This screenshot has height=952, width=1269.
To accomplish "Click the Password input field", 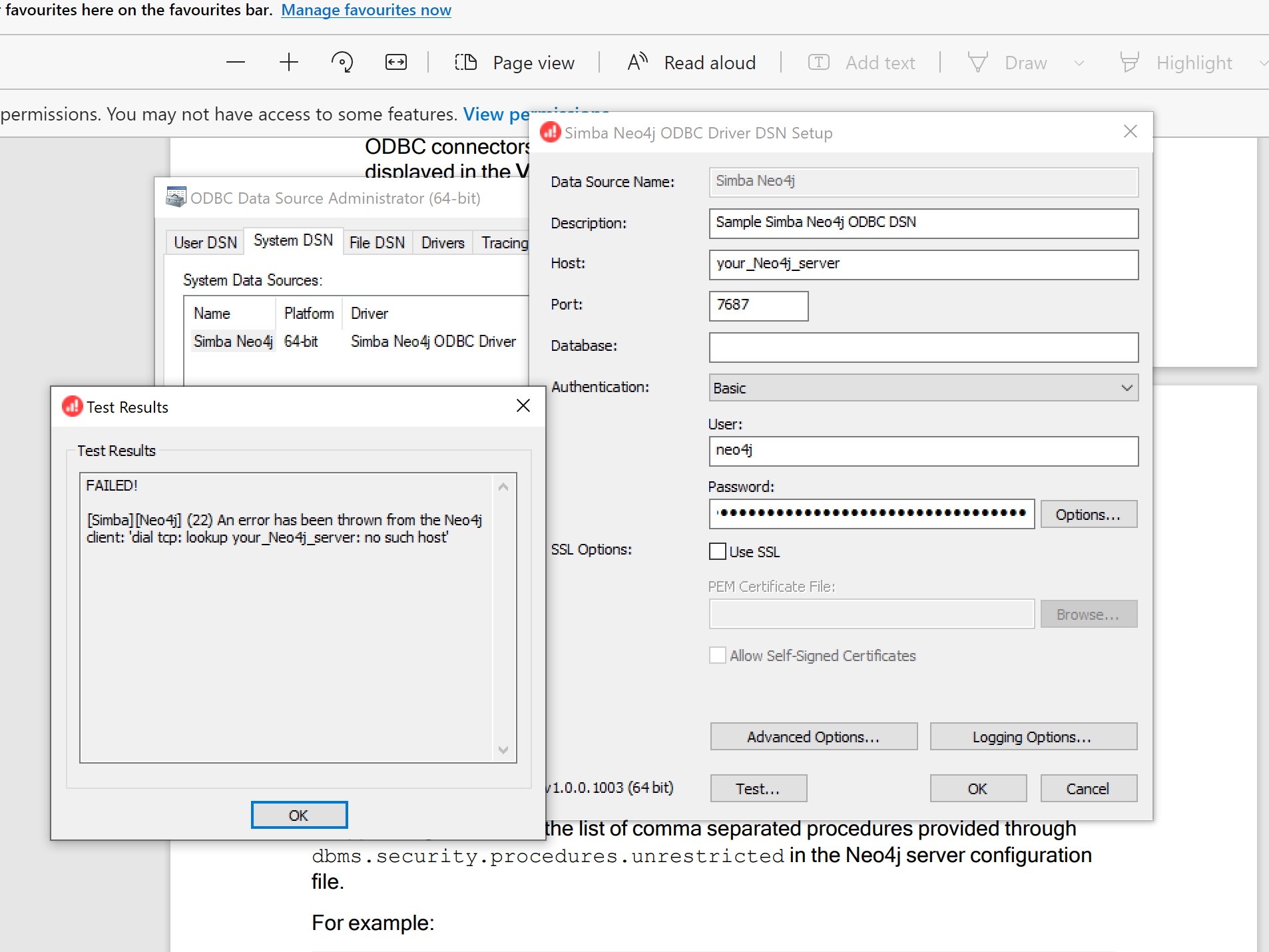I will coord(872,513).
